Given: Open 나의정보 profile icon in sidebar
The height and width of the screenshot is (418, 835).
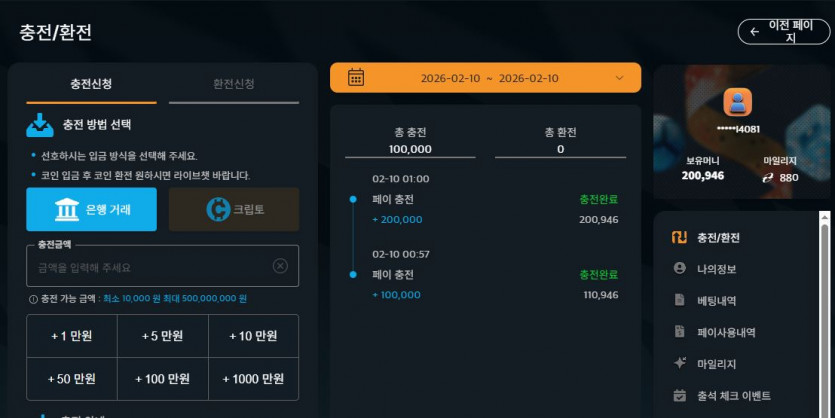Looking at the screenshot, I should click(x=680, y=268).
